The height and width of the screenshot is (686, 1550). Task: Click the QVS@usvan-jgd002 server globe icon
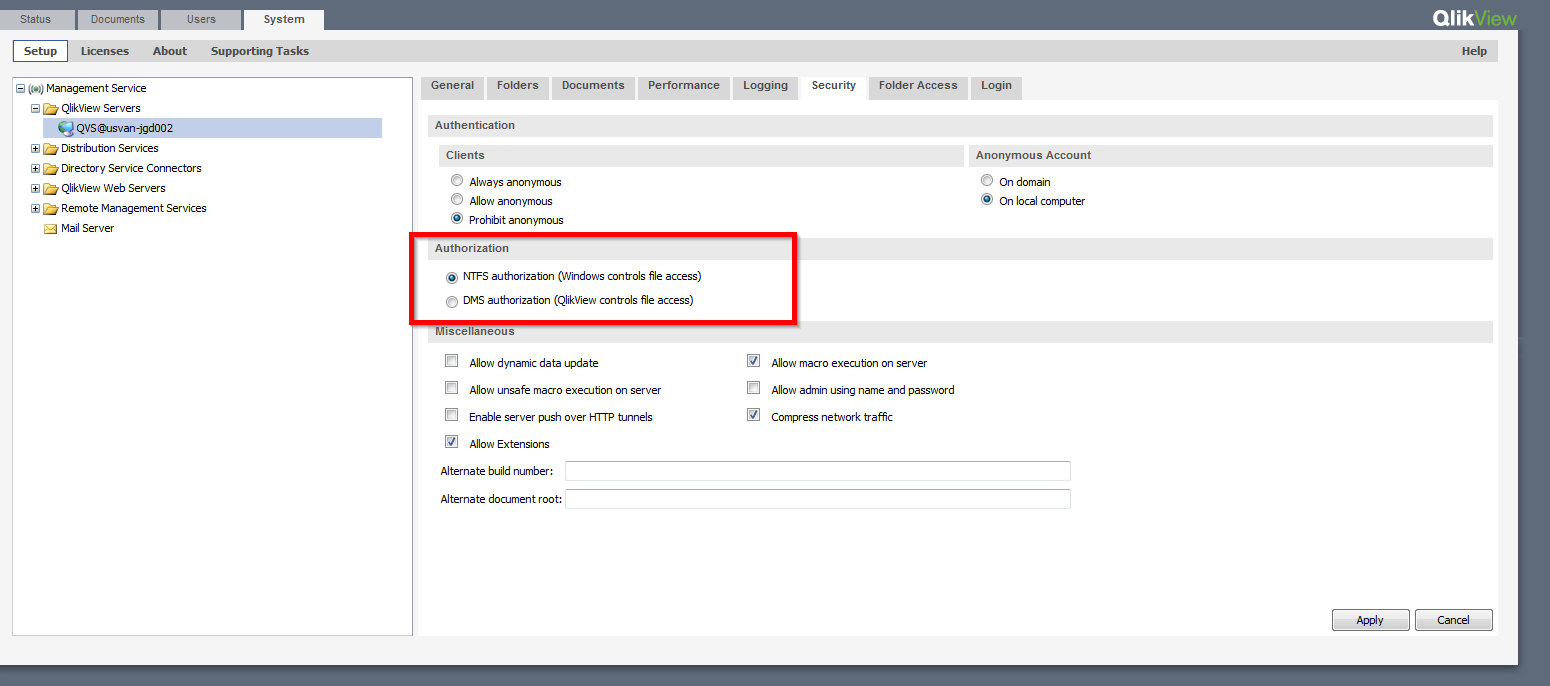click(x=66, y=128)
